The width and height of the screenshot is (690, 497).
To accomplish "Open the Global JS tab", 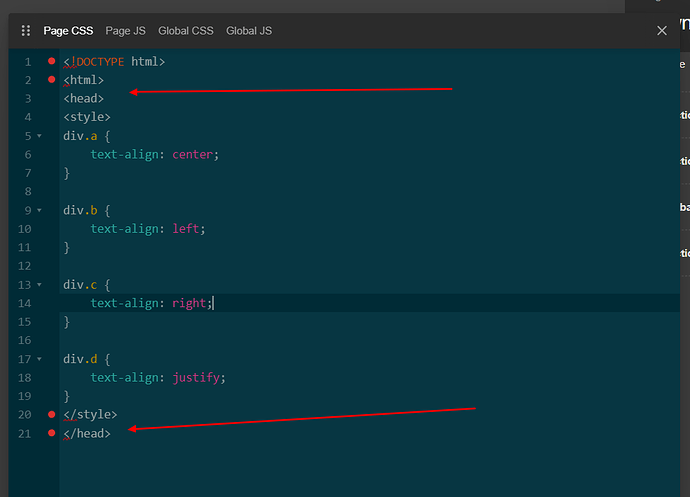I will click(249, 31).
